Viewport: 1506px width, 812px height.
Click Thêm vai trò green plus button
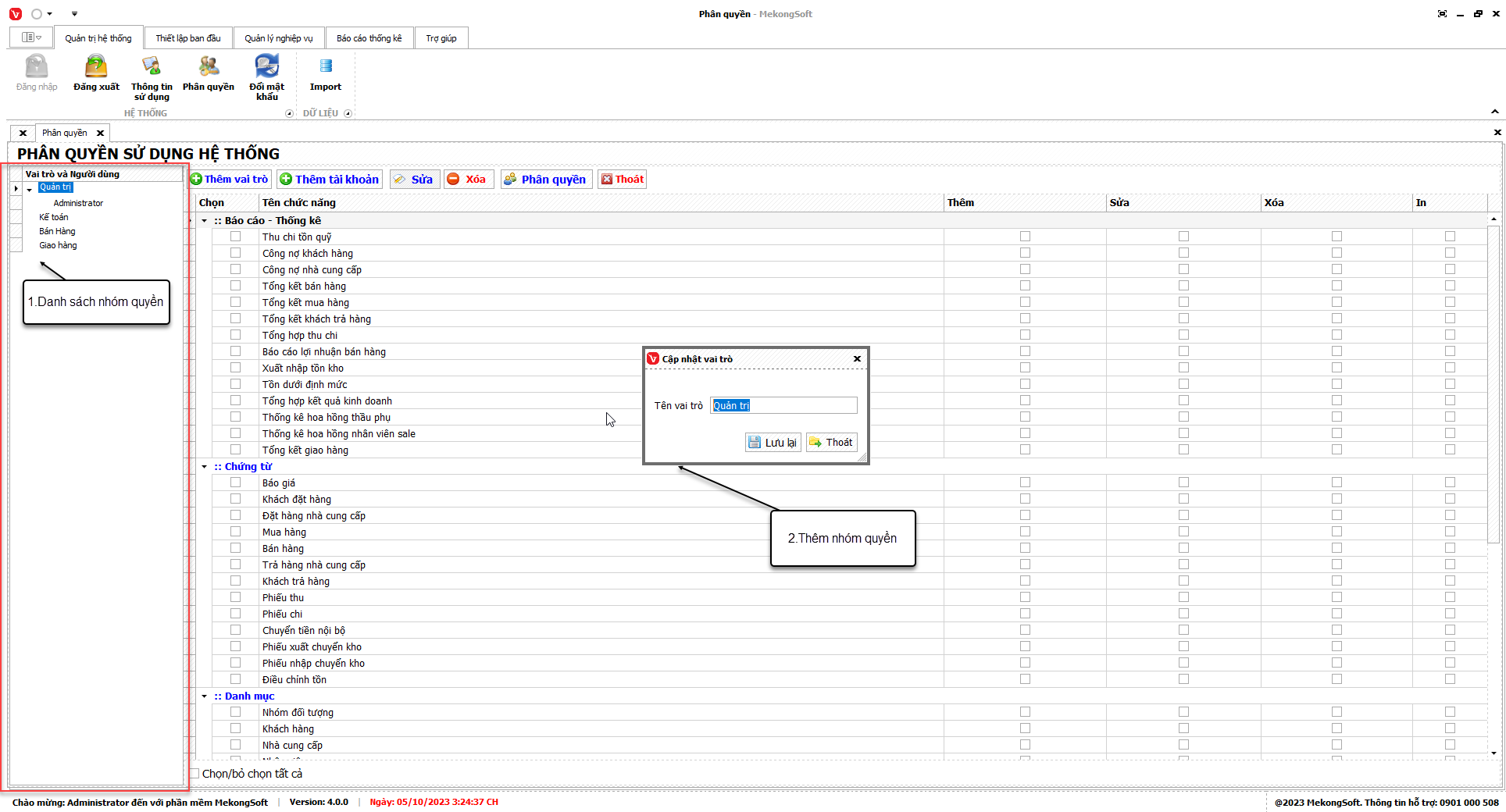pos(230,180)
